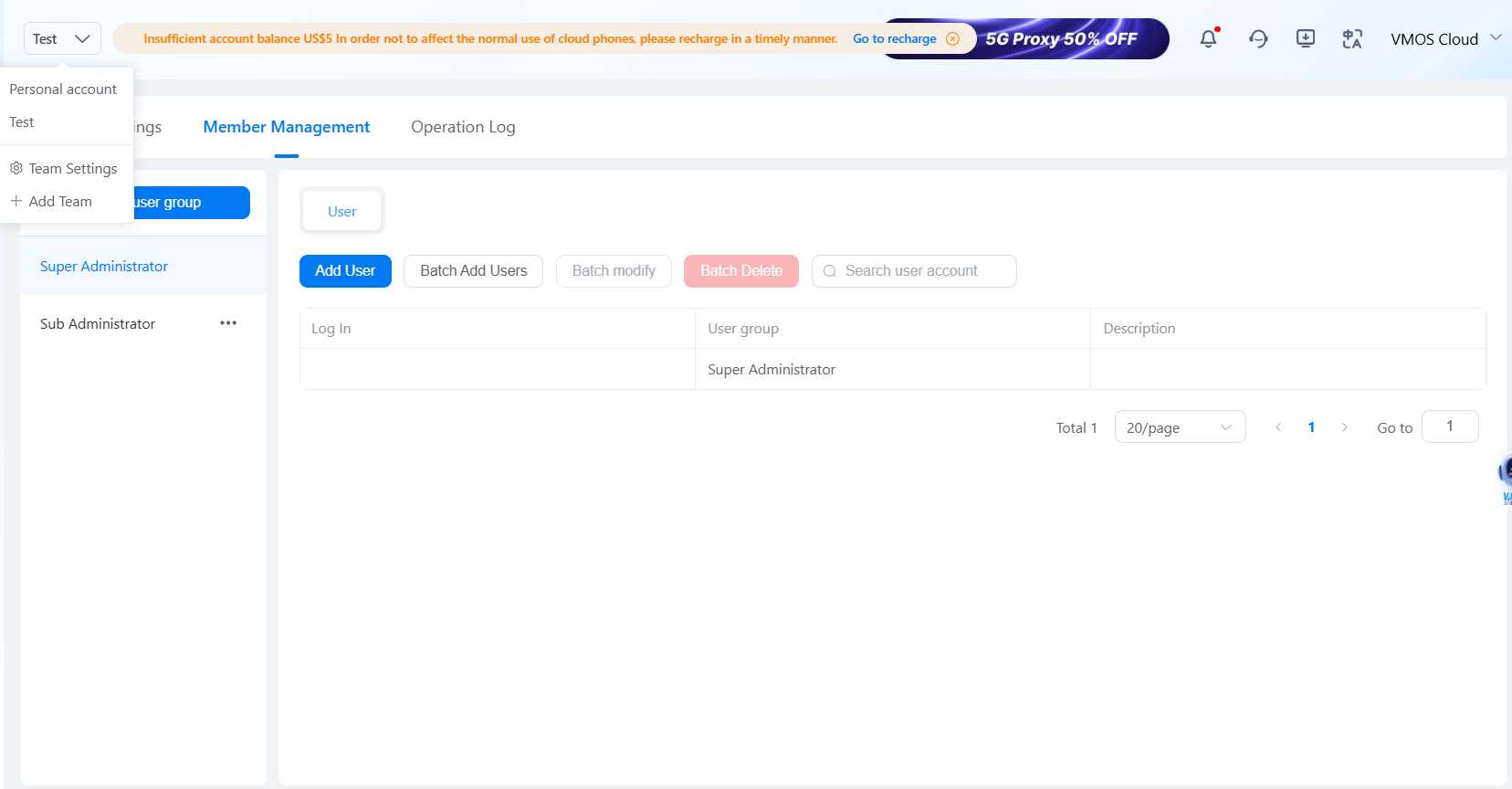Viewport: 1512px width, 789px height.
Task: Click the download client icon
Action: click(1306, 38)
